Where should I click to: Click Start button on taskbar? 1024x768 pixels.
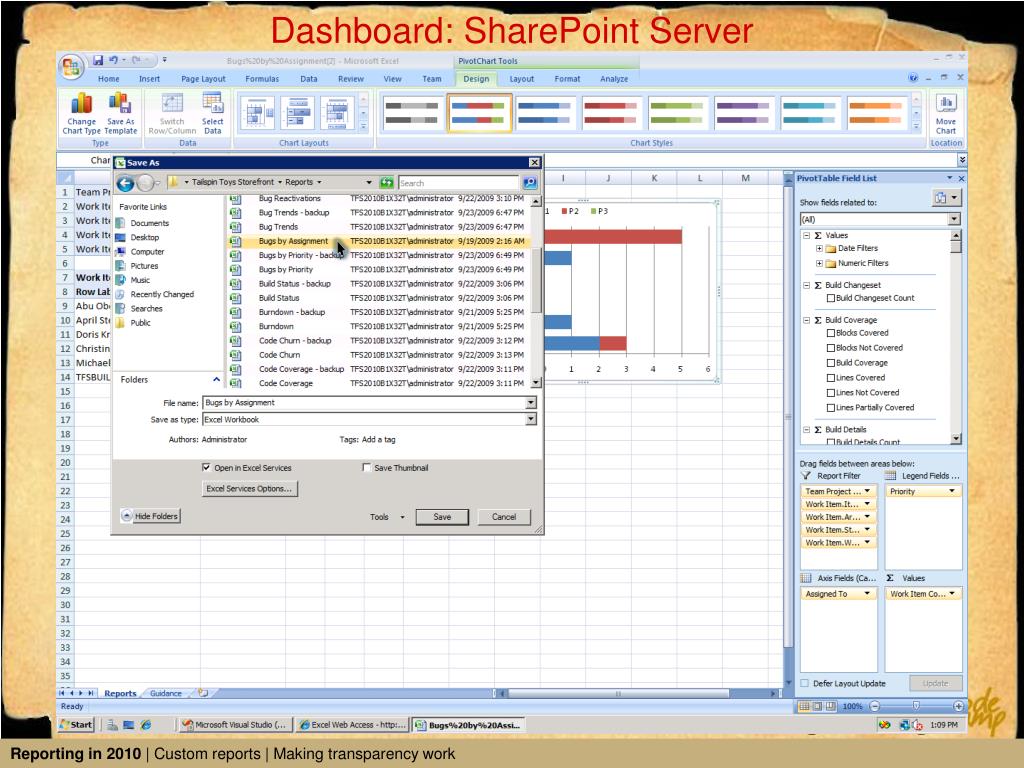[76, 725]
